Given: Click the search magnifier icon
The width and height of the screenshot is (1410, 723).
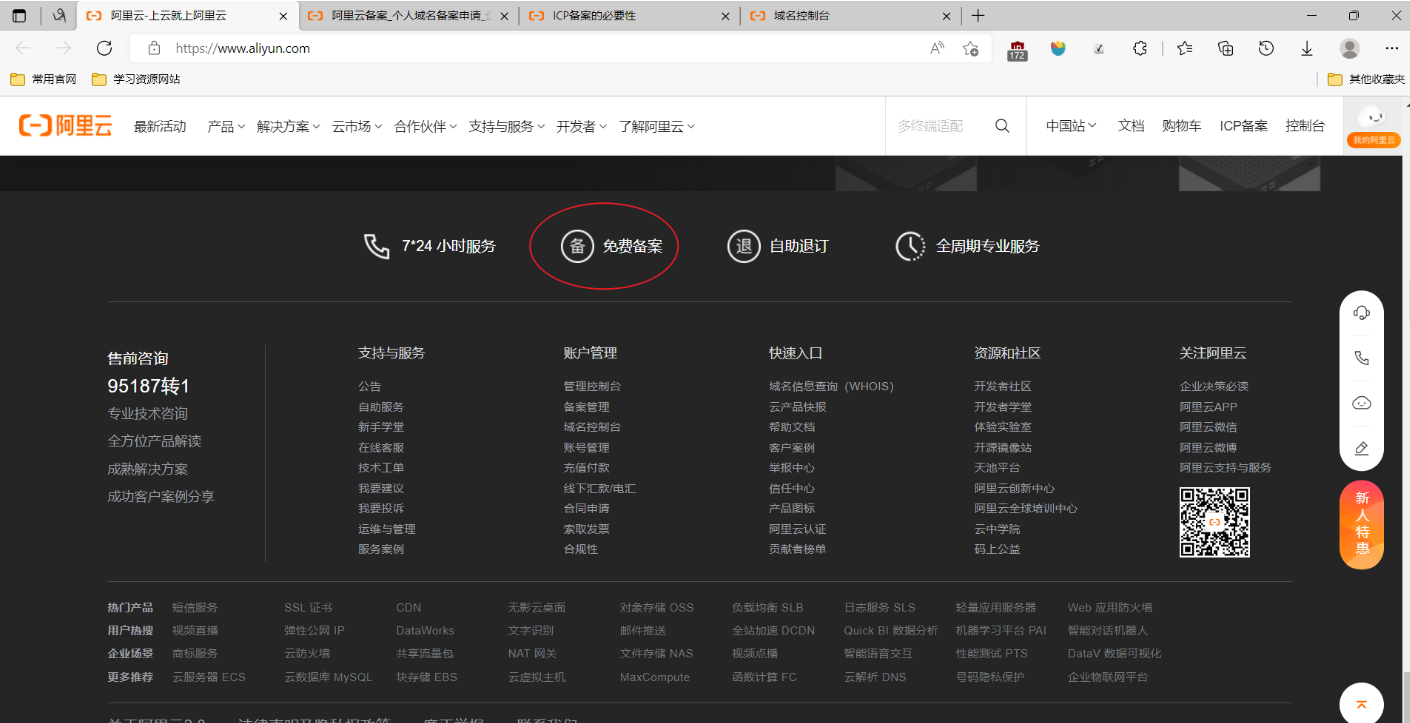Looking at the screenshot, I should tap(1002, 126).
